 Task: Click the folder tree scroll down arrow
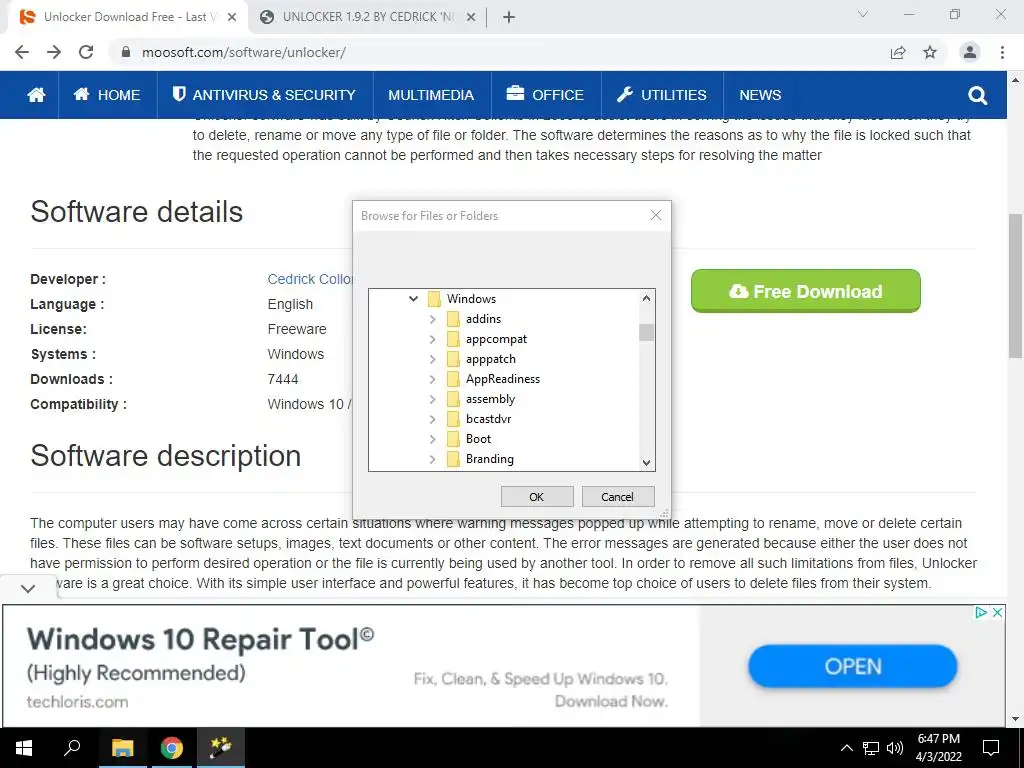point(647,463)
